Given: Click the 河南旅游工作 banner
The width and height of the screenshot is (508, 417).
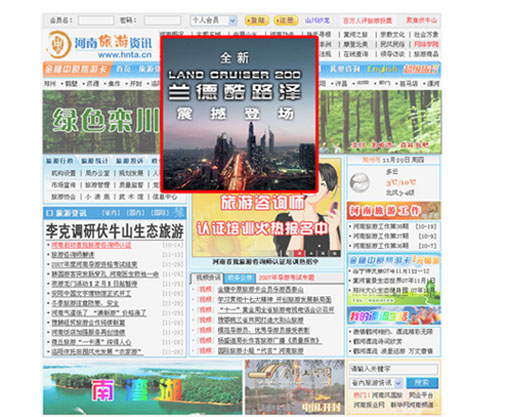Looking at the screenshot, I should pos(394,211).
